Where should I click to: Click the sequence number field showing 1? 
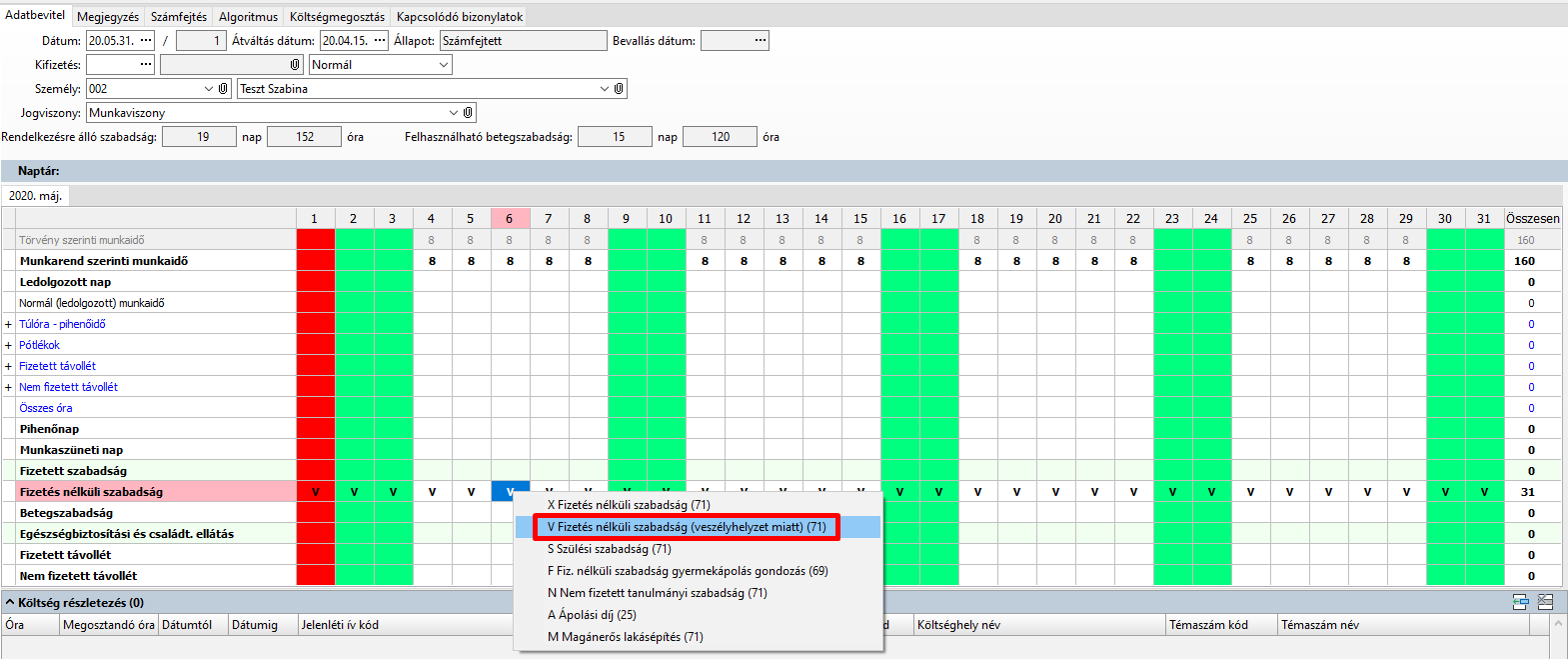(201, 41)
